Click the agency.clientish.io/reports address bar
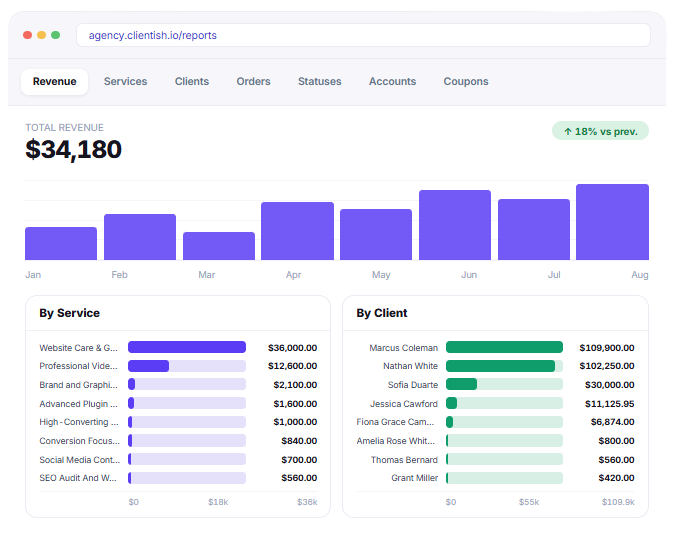The width and height of the screenshot is (675, 545). pos(363,35)
